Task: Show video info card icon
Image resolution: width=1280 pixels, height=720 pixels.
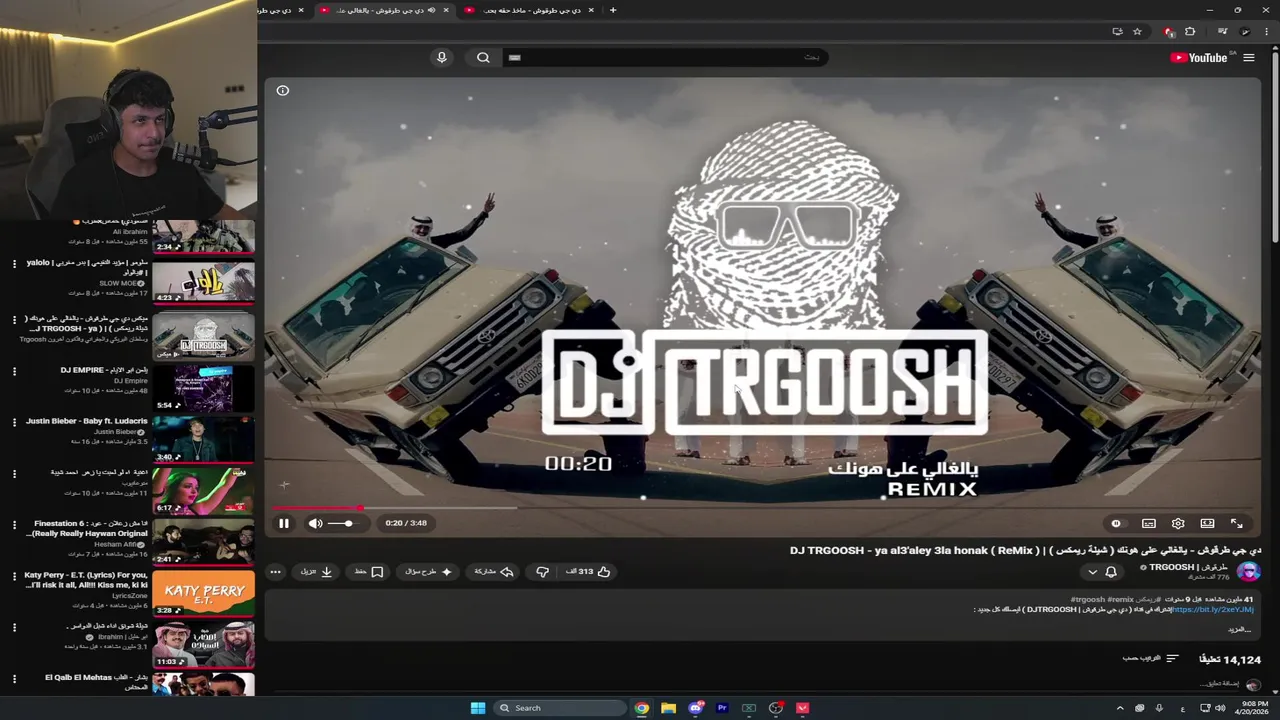Action: pos(283,91)
